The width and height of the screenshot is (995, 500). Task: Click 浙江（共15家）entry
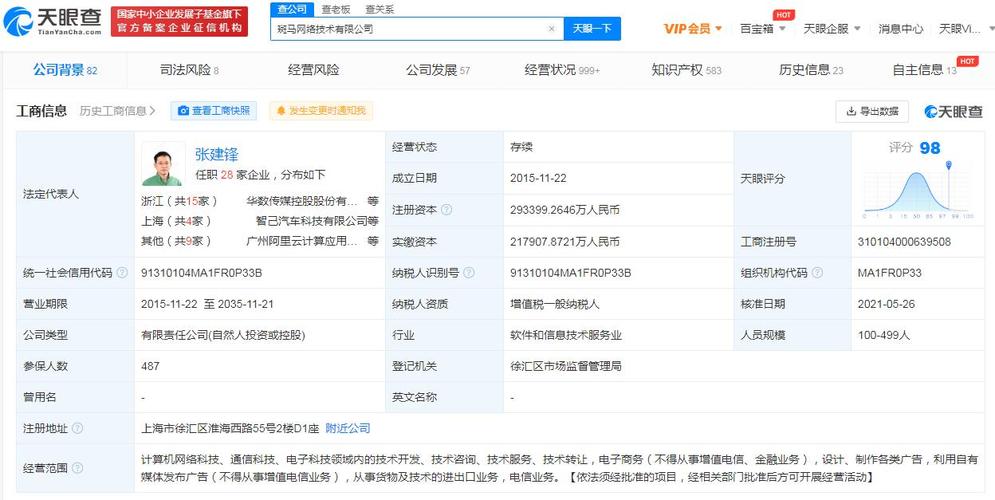180,201
